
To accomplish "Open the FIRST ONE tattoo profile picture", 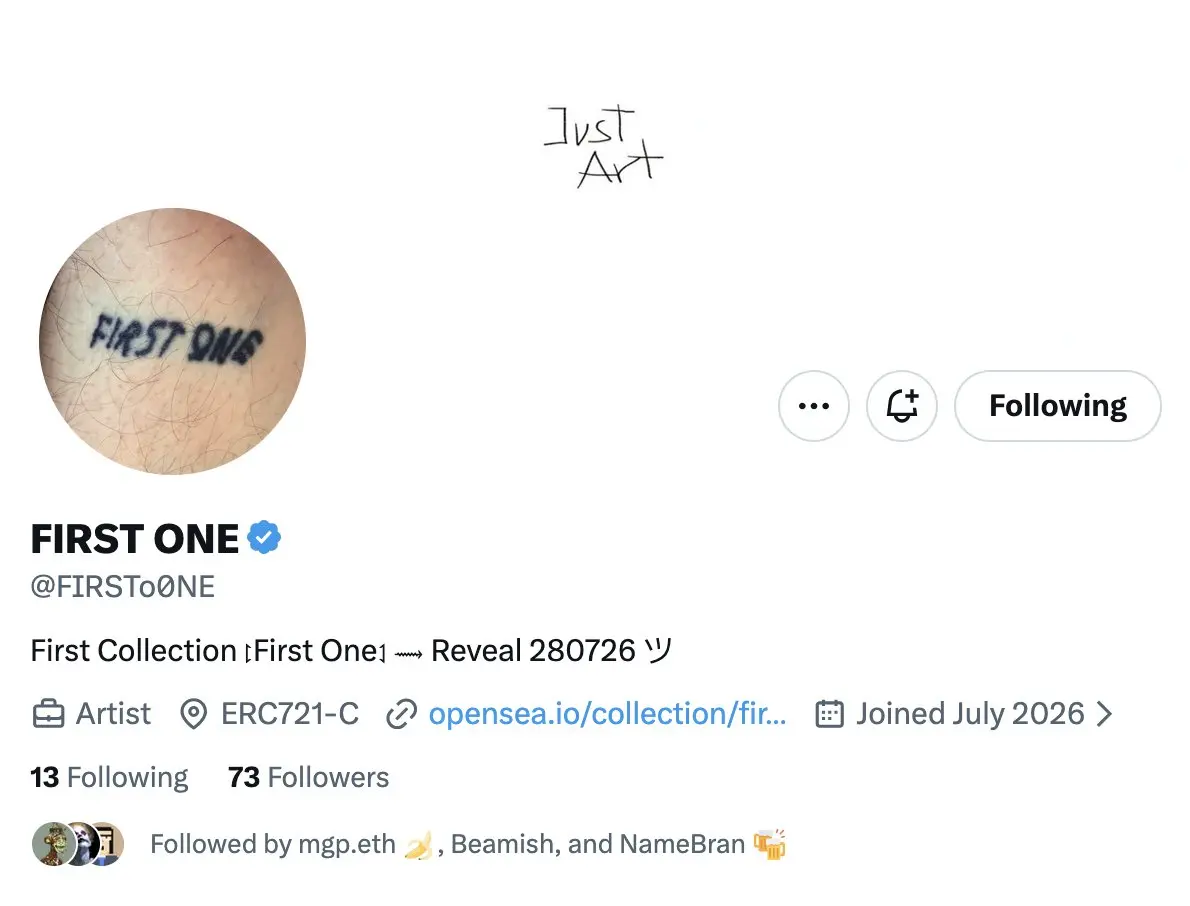I will point(172,341).
